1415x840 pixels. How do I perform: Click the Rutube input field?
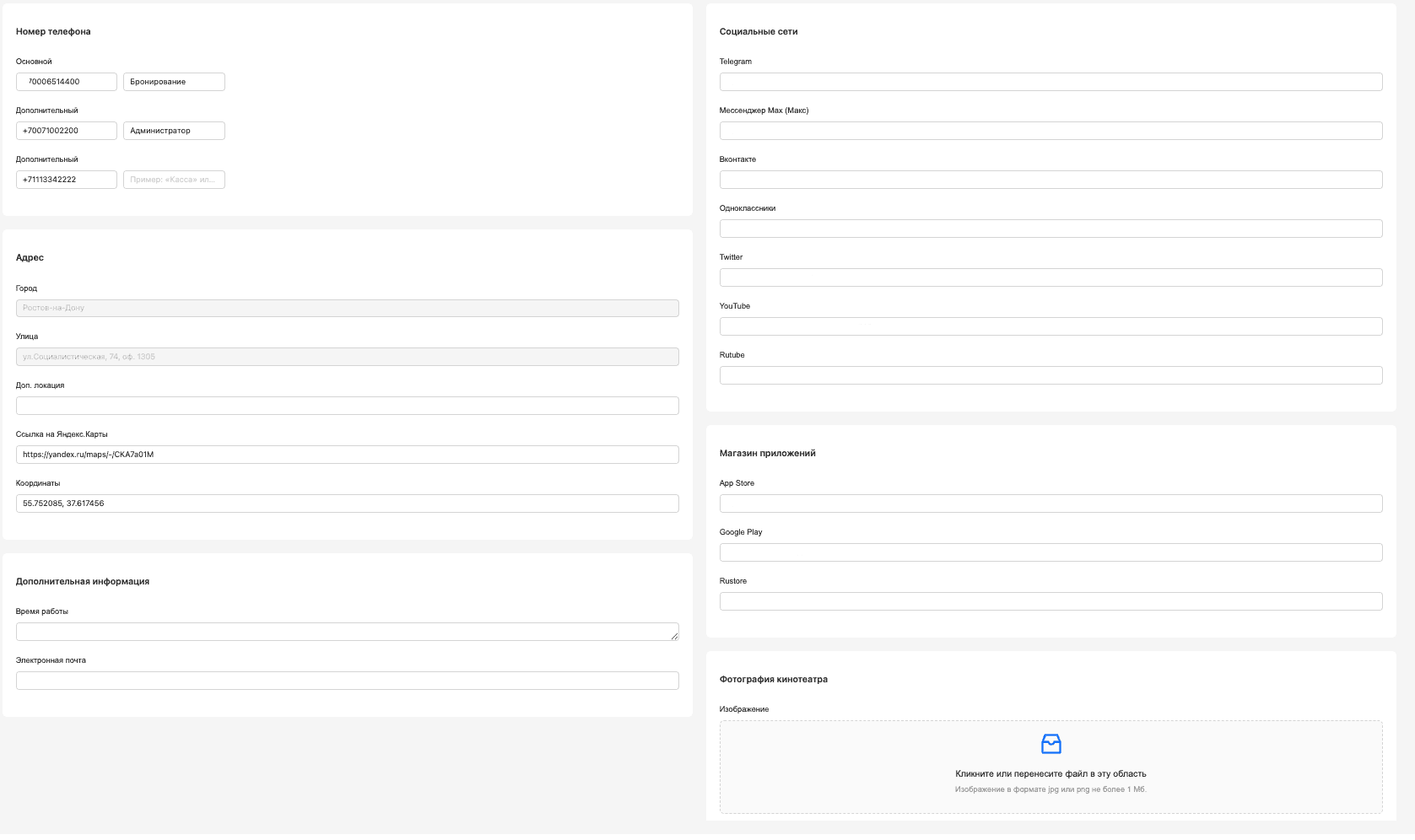click(1050, 375)
